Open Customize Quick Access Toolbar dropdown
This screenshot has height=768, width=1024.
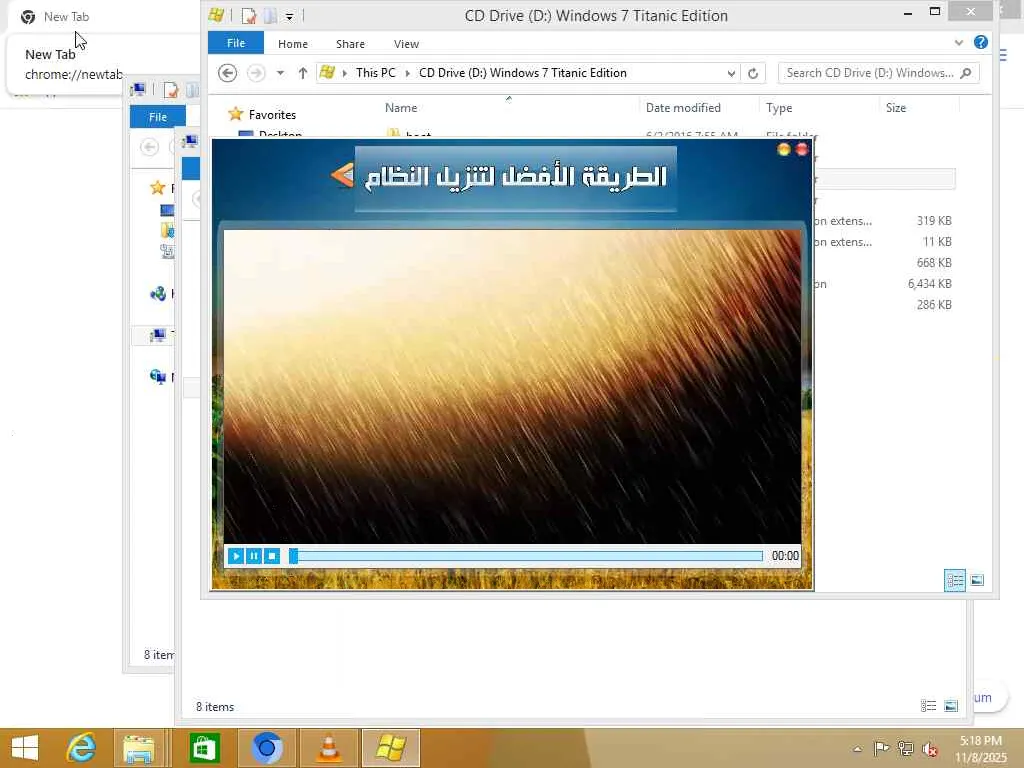pos(289,16)
